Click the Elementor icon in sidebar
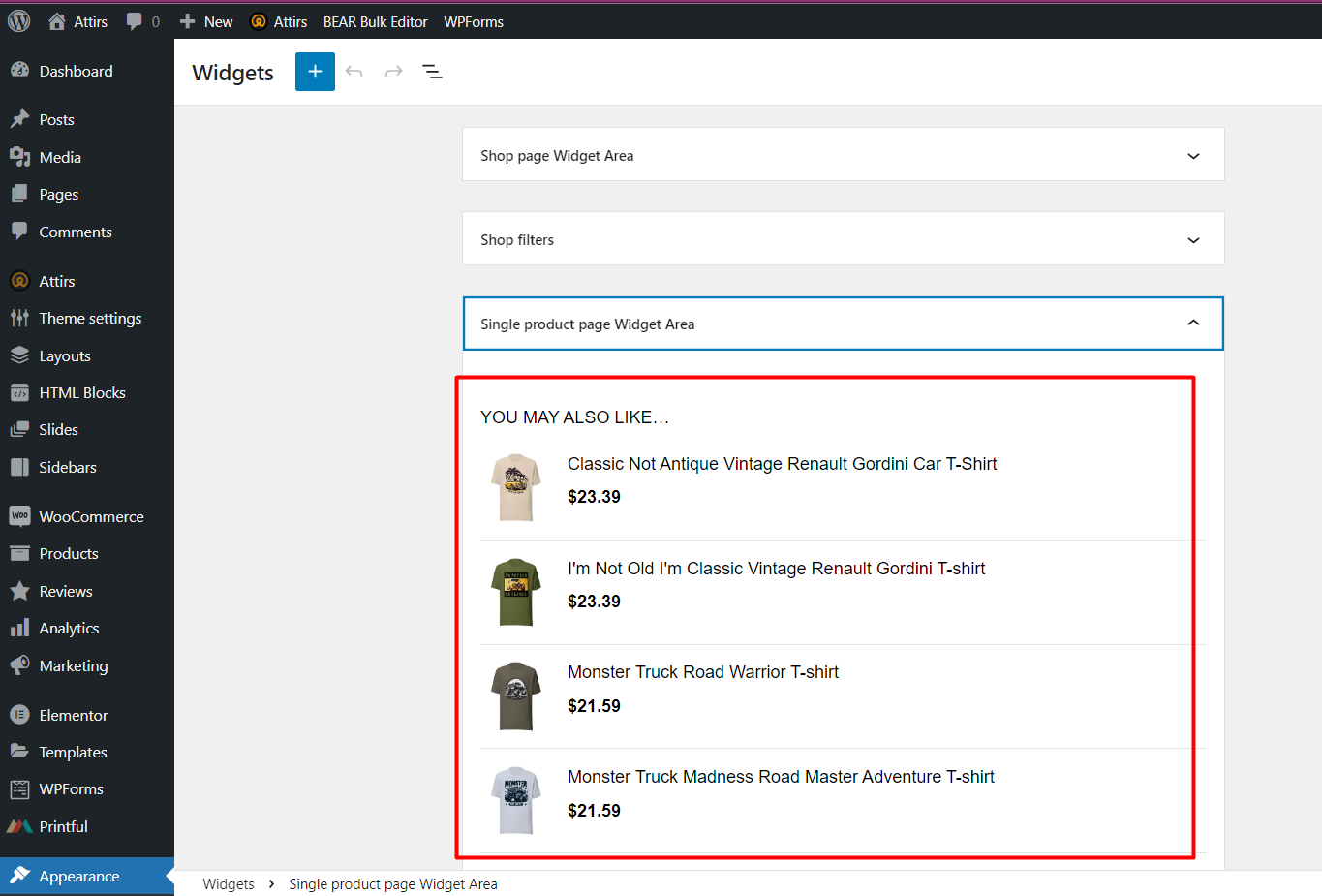This screenshot has width=1322, height=896. (x=19, y=715)
